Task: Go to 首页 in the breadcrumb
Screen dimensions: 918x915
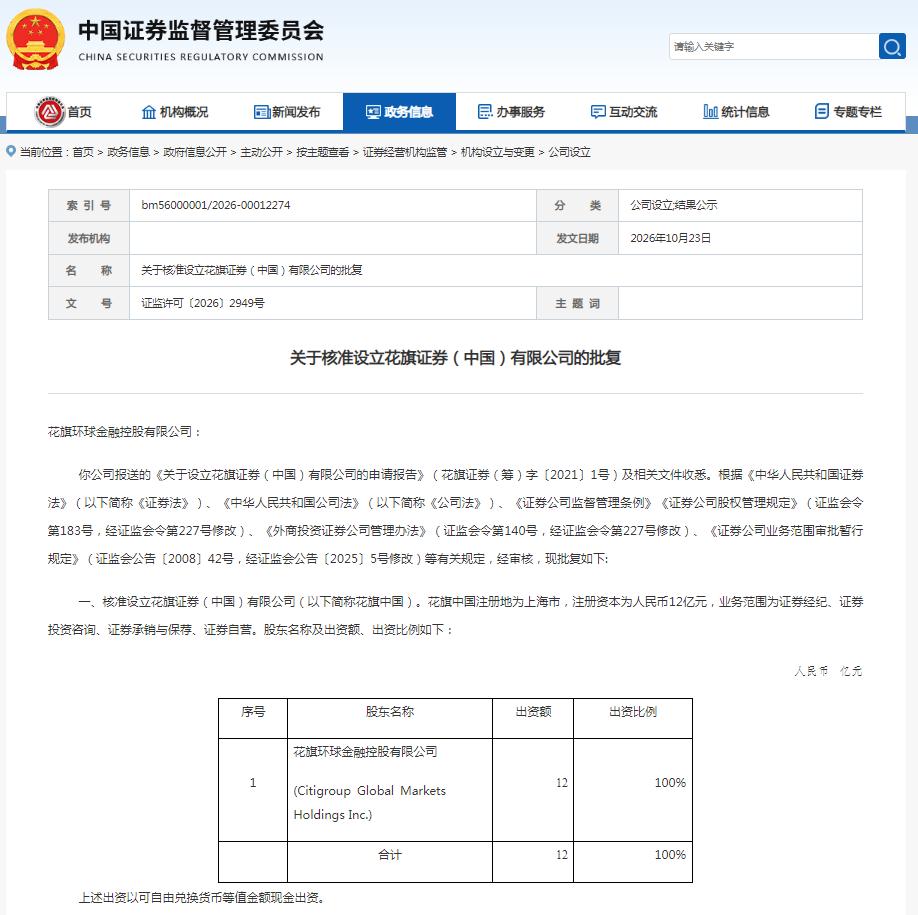Action: click(x=83, y=152)
